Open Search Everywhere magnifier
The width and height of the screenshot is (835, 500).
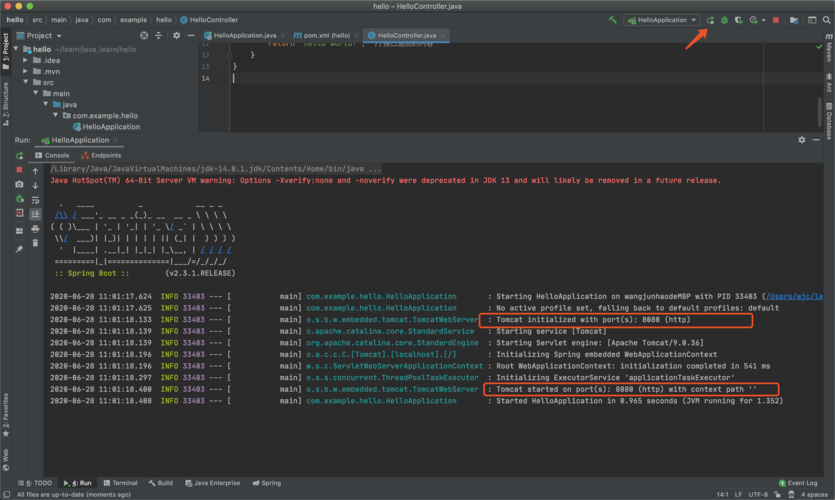(x=826, y=20)
